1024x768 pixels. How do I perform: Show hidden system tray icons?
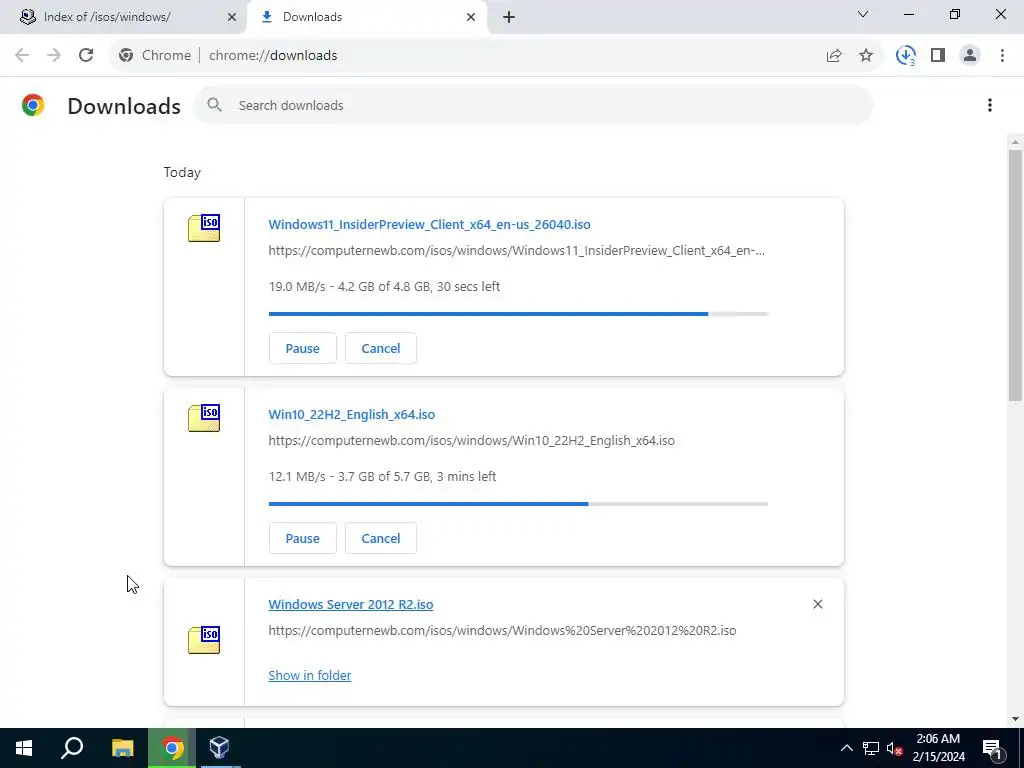[846, 748]
